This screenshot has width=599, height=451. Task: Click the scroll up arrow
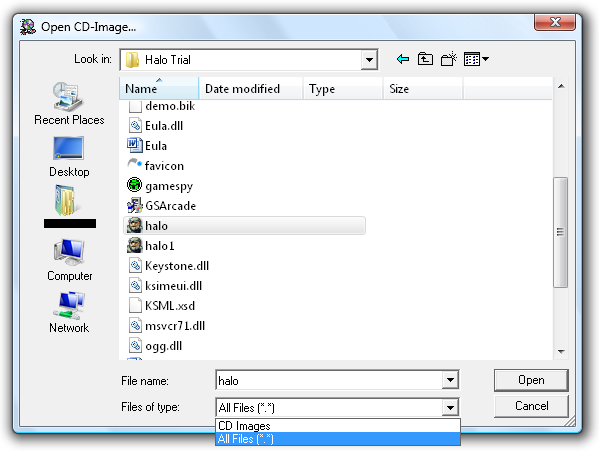561,86
